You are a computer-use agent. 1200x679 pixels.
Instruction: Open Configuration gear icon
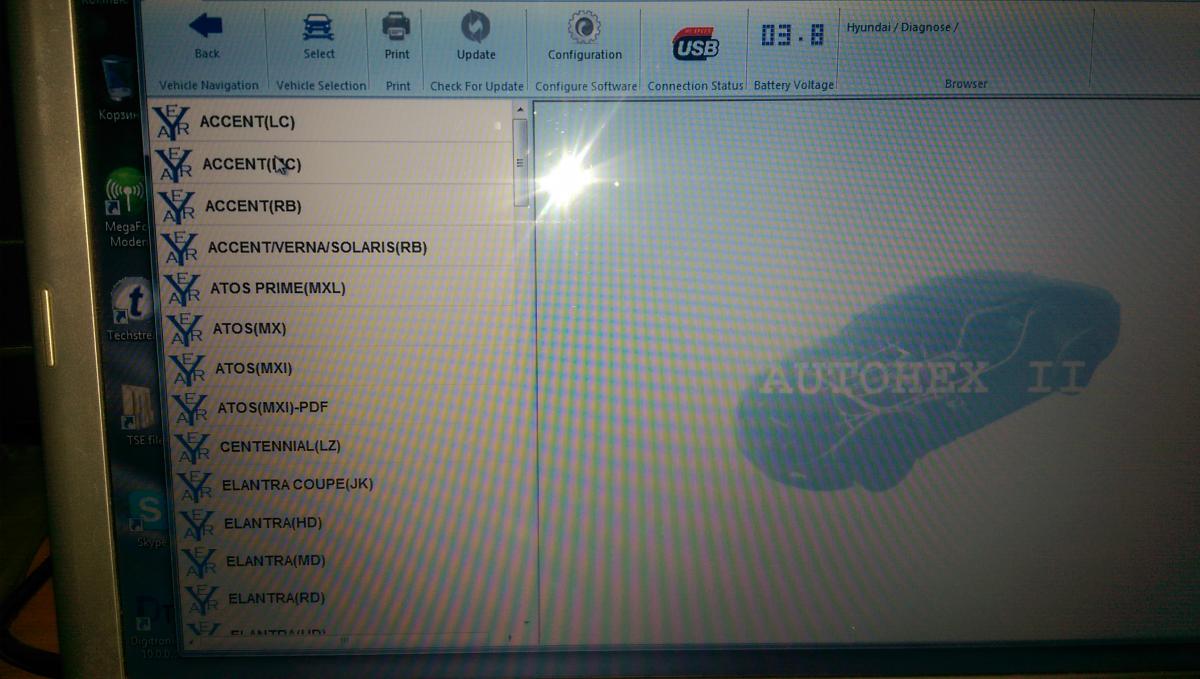click(584, 27)
